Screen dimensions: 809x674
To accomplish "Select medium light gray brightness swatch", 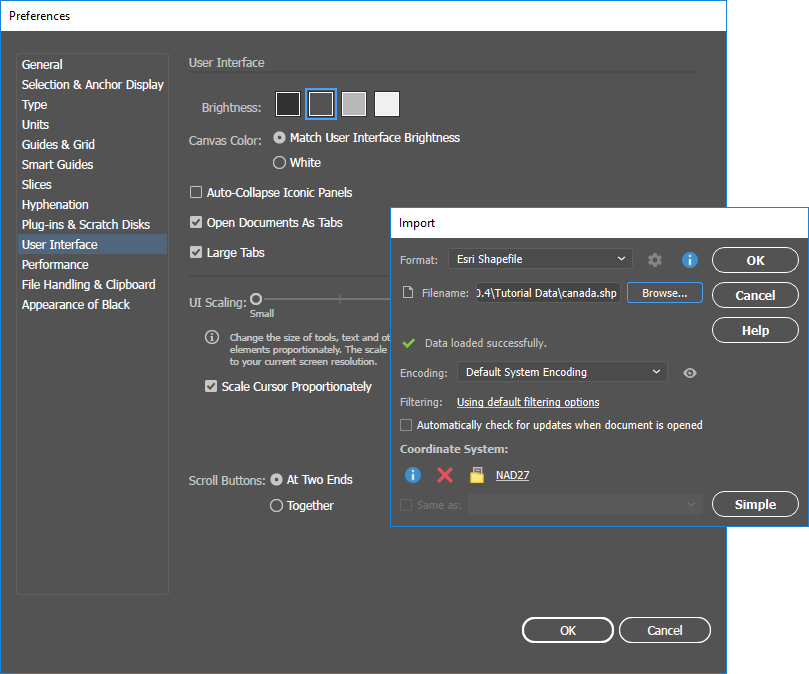I will (x=354, y=104).
